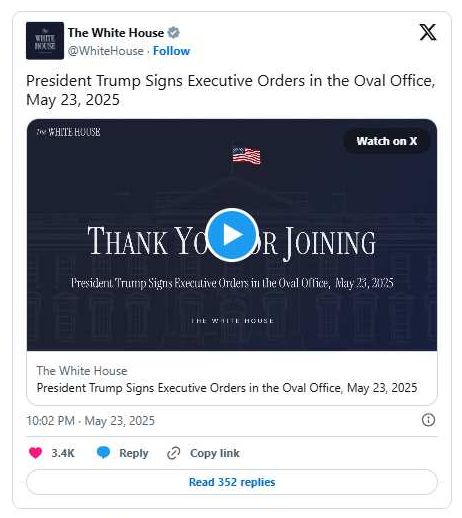
Task: Click Watch on X button
Action: pos(387,141)
